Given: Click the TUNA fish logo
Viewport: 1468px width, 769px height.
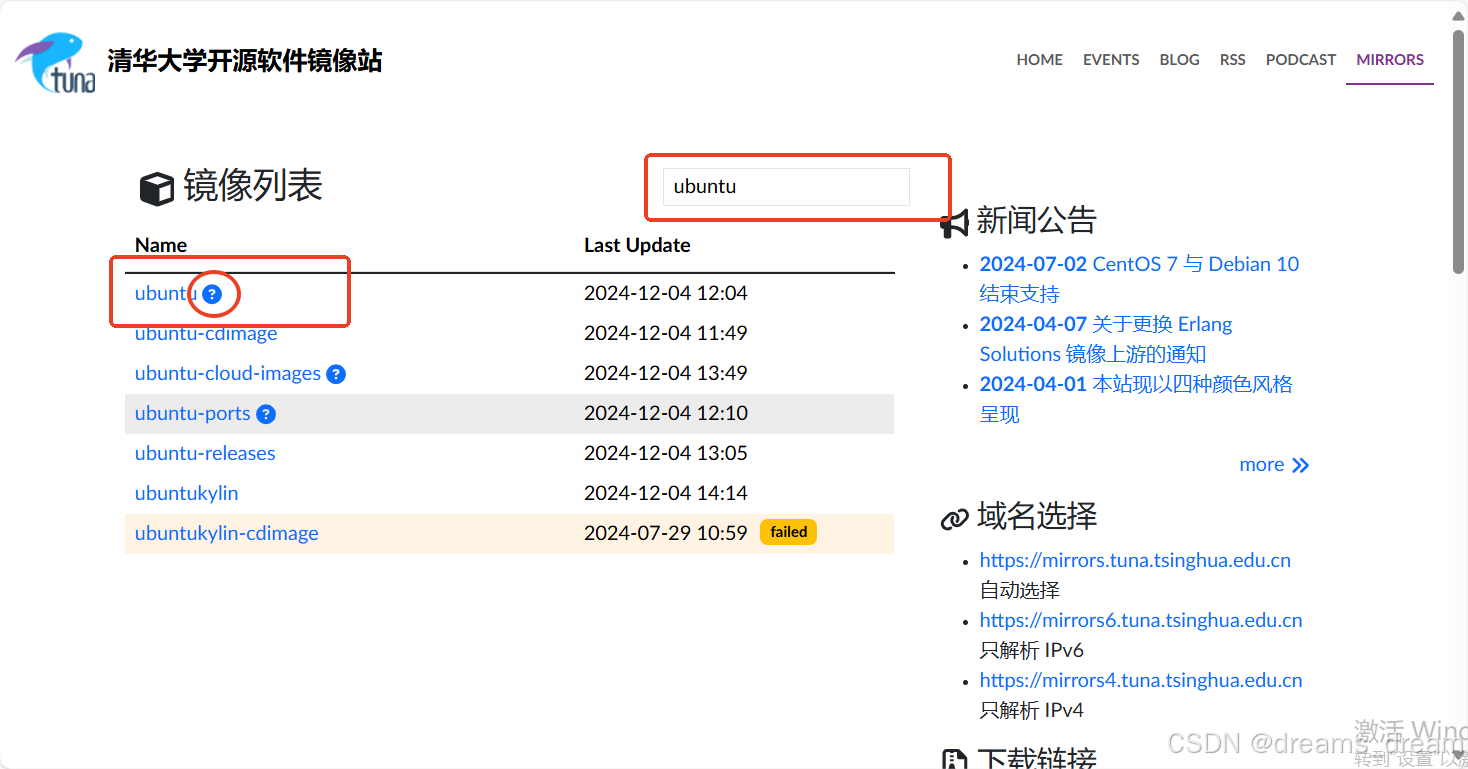Looking at the screenshot, I should tap(56, 62).
